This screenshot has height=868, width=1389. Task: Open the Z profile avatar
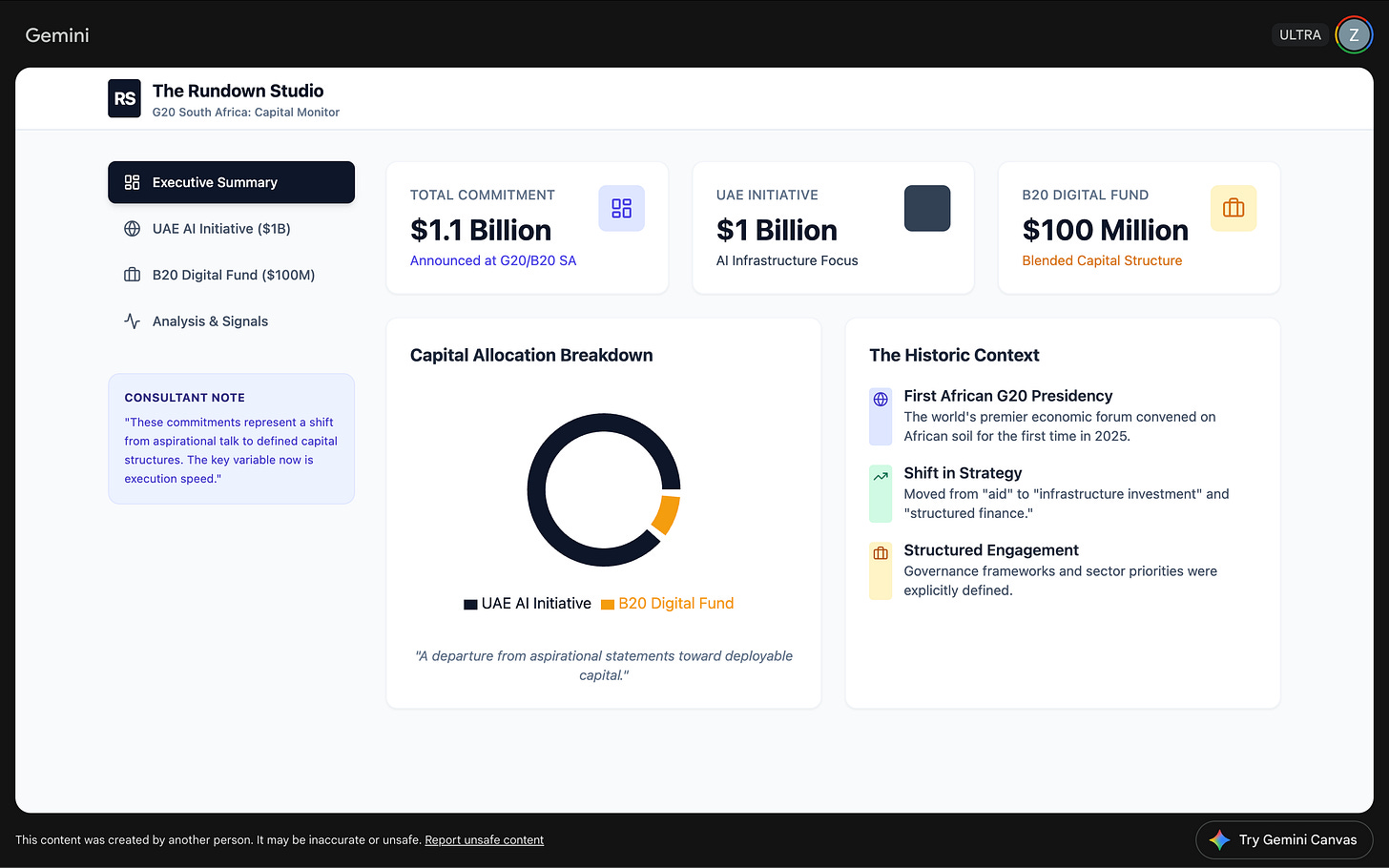[x=1354, y=35]
